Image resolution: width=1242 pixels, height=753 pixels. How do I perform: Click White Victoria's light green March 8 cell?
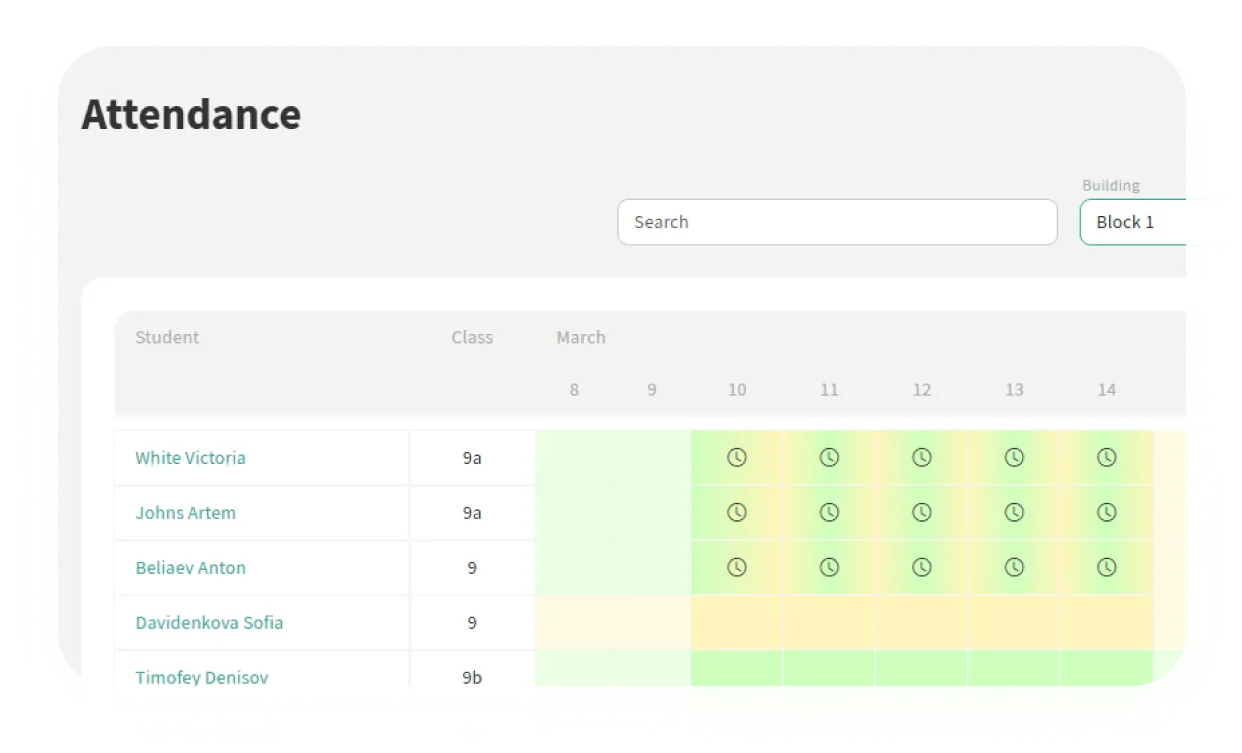point(574,458)
